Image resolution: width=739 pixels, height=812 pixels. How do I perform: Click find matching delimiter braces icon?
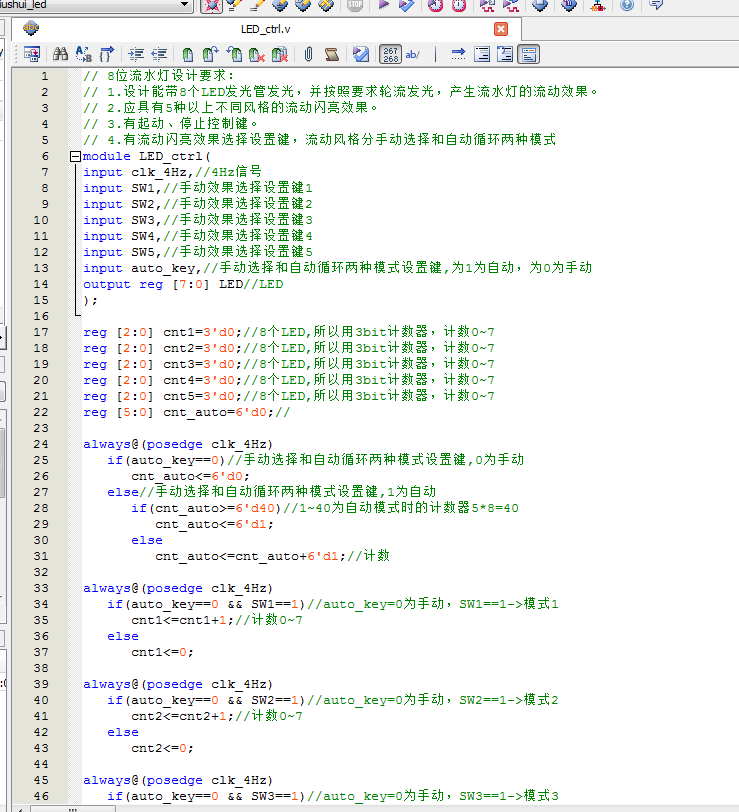tap(107, 54)
